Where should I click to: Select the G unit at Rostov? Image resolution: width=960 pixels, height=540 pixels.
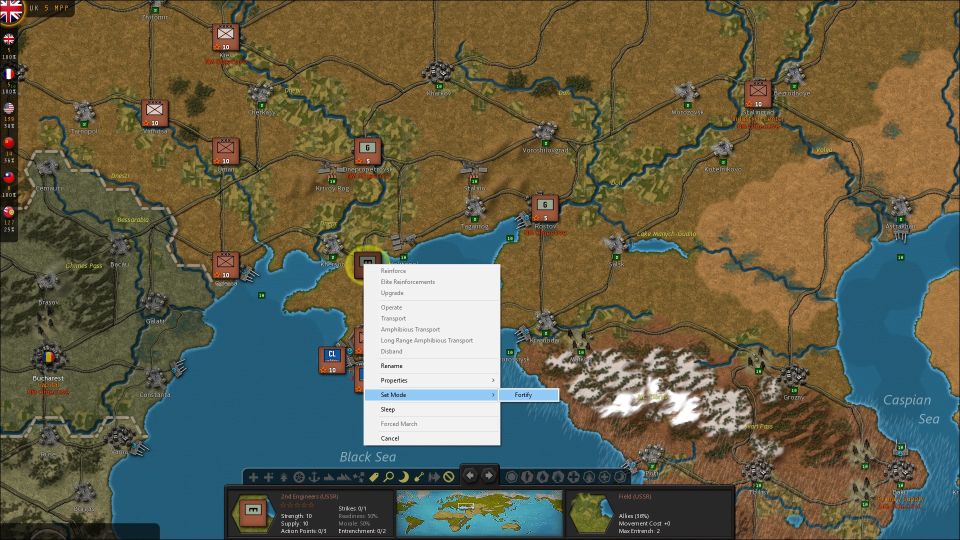click(x=544, y=208)
